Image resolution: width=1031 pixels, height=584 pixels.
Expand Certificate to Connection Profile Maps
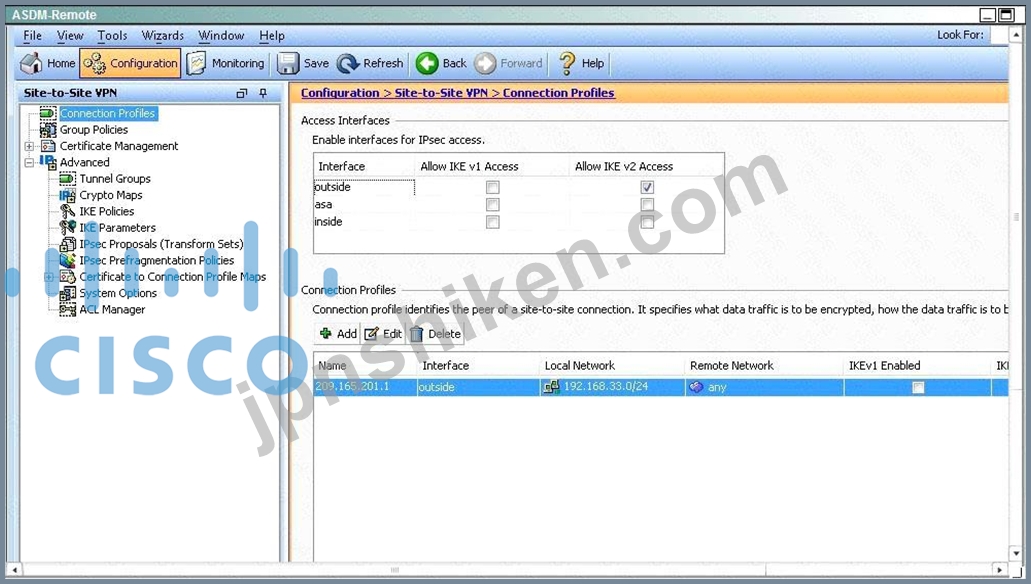(x=49, y=277)
